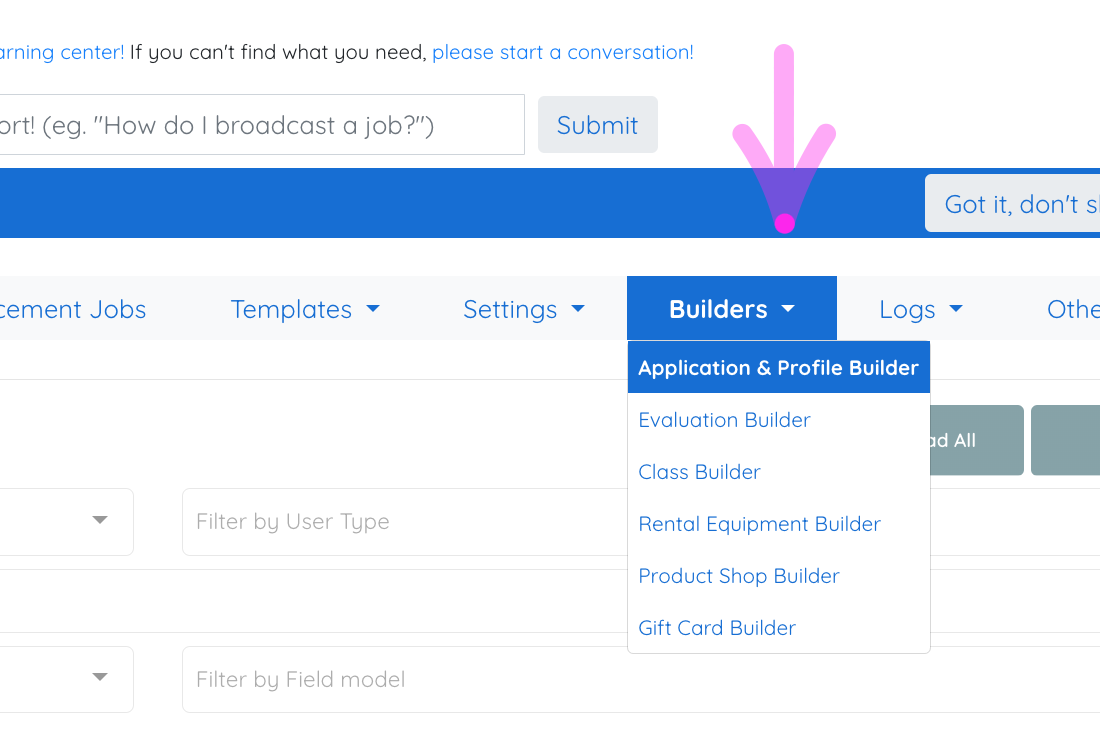Viewport: 1100px width, 752px height.
Task: Select Rental Equipment Builder
Action: click(x=759, y=524)
